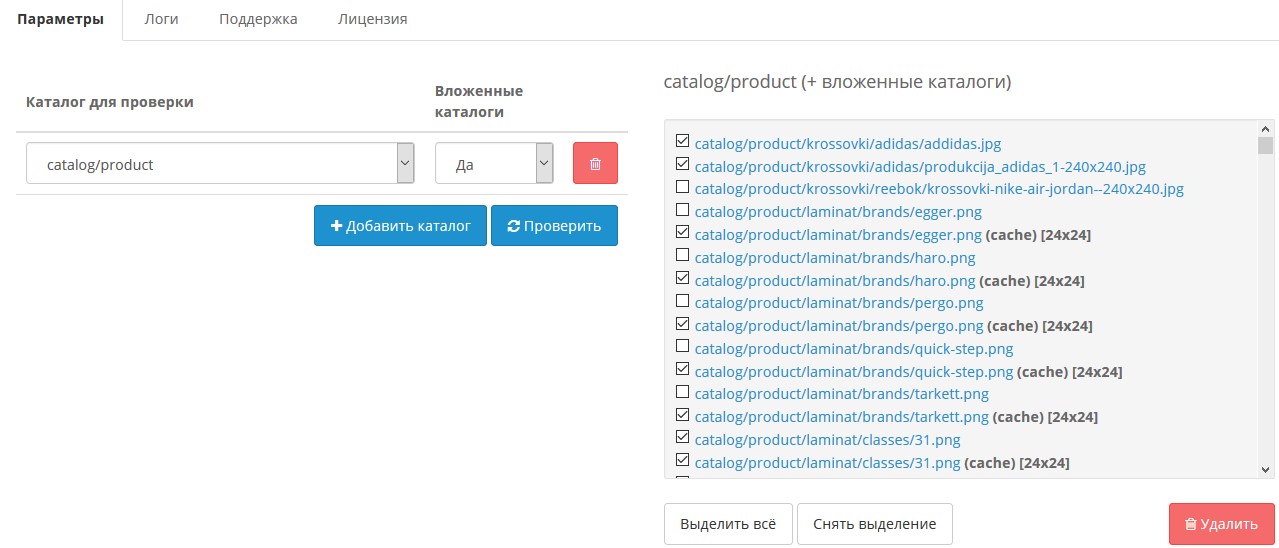The height and width of the screenshot is (548, 1279).
Task: Click the file list scrollbar thumb
Action: point(1265,147)
